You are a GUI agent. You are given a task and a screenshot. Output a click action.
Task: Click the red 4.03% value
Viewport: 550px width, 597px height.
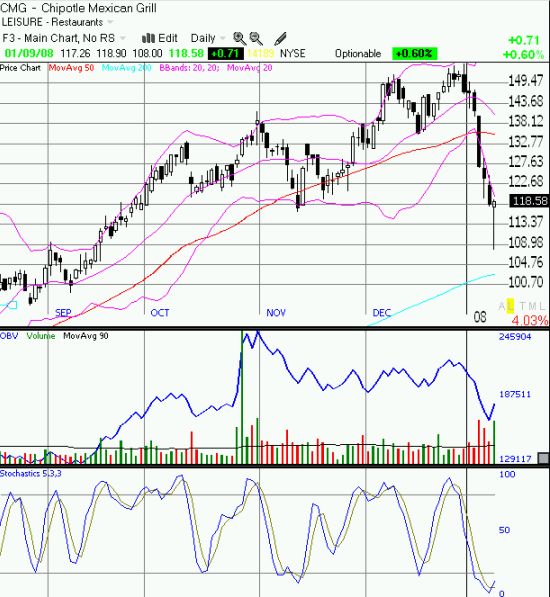(529, 320)
